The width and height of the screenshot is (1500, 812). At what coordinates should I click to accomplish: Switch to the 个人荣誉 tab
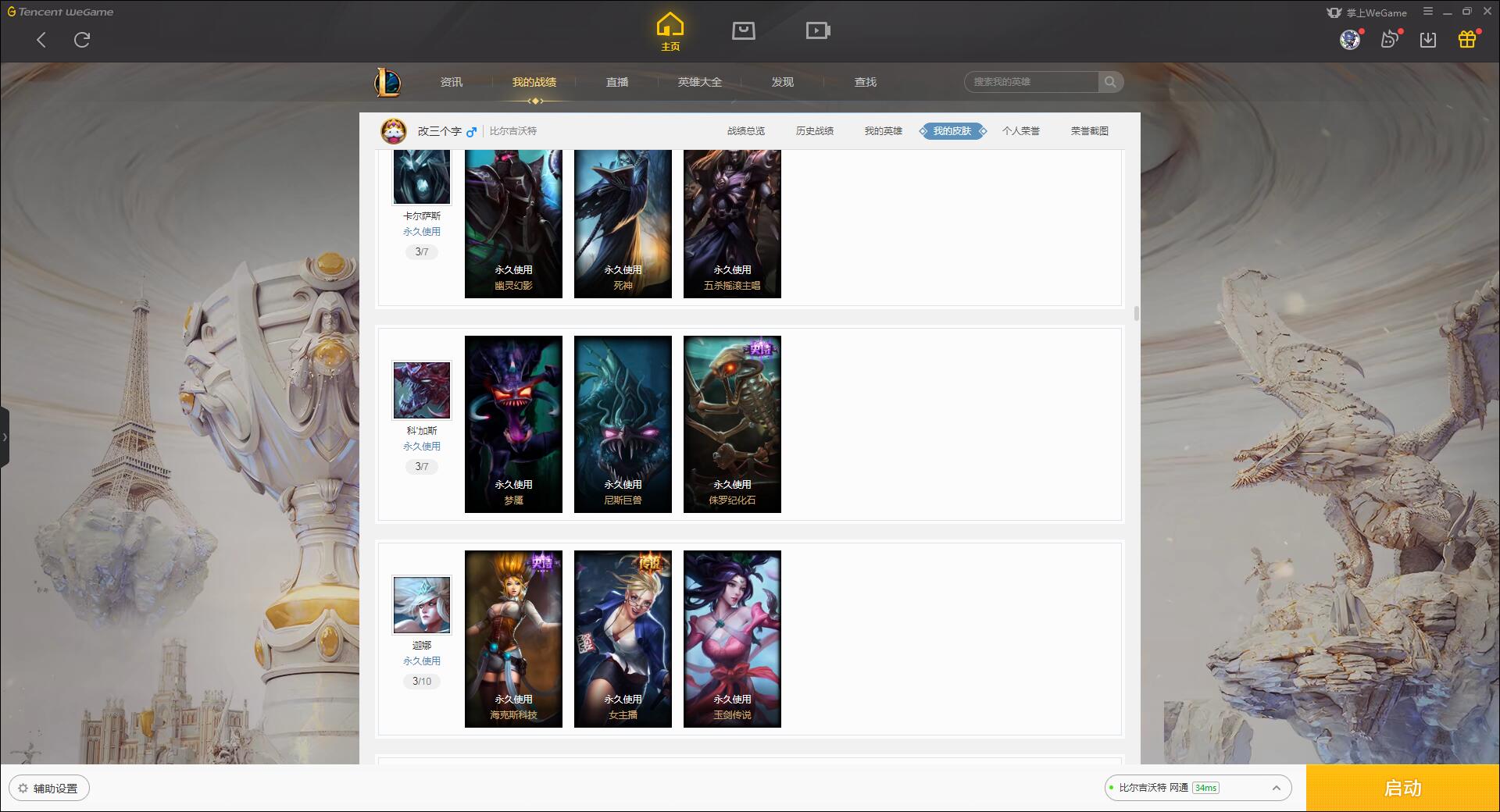coord(1021,131)
